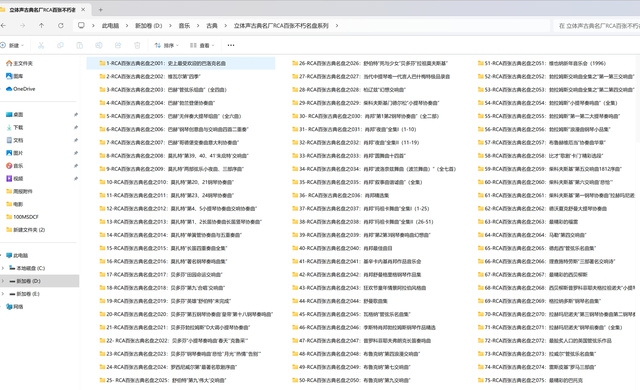Open 下载 (Downloads) quick access item
The height and width of the screenshot is (390, 640).
click(x=15, y=127)
